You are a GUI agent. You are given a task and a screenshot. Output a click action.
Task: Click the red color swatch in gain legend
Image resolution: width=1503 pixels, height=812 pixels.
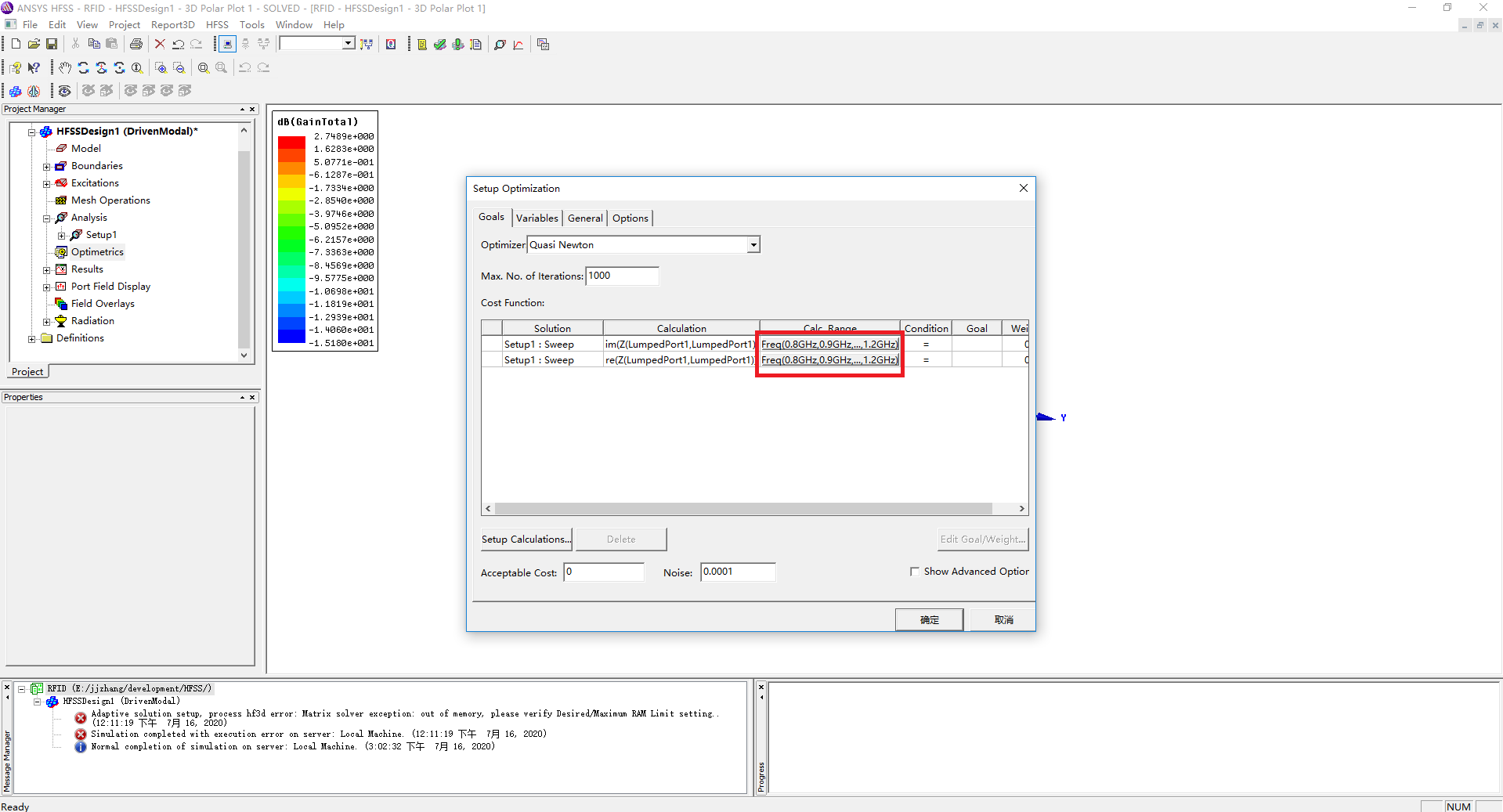[x=291, y=143]
